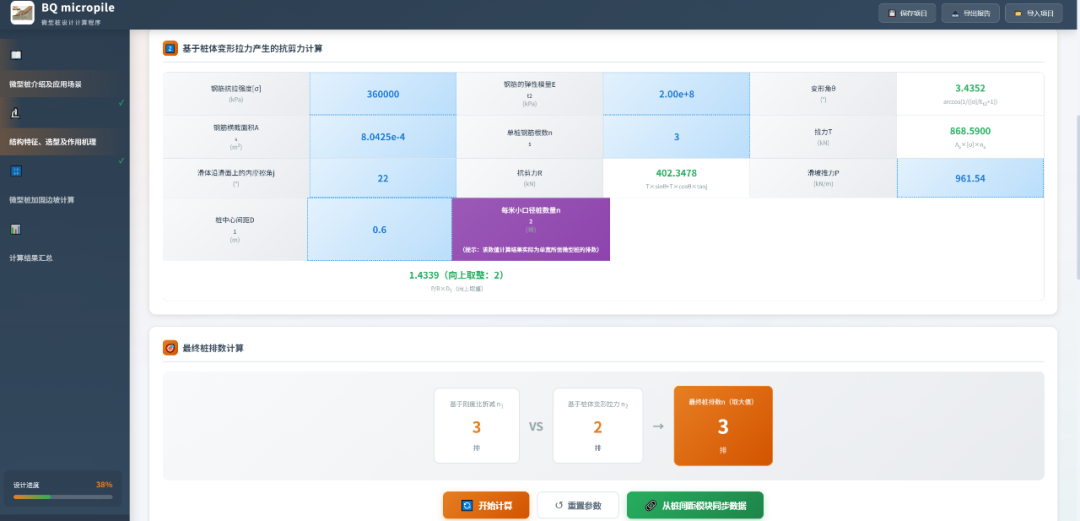
Task: Click the 钢筋抗拉强度[σ] label cell
Action: (x=236, y=94)
